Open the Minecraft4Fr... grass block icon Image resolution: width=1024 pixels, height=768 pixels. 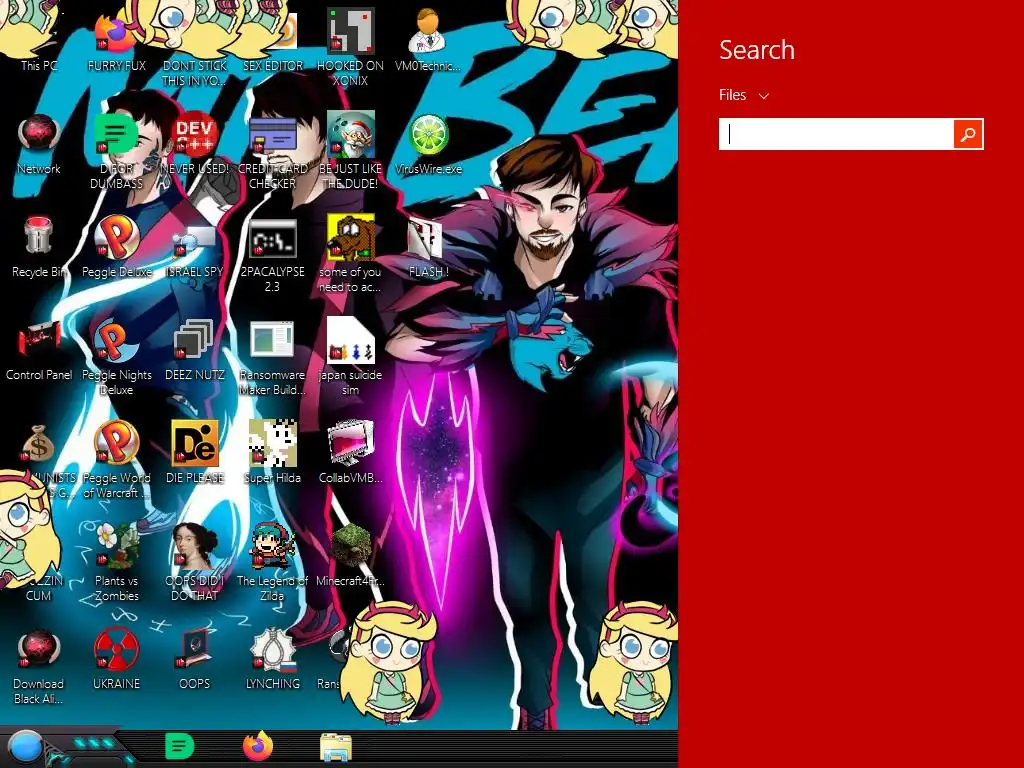[x=350, y=556]
